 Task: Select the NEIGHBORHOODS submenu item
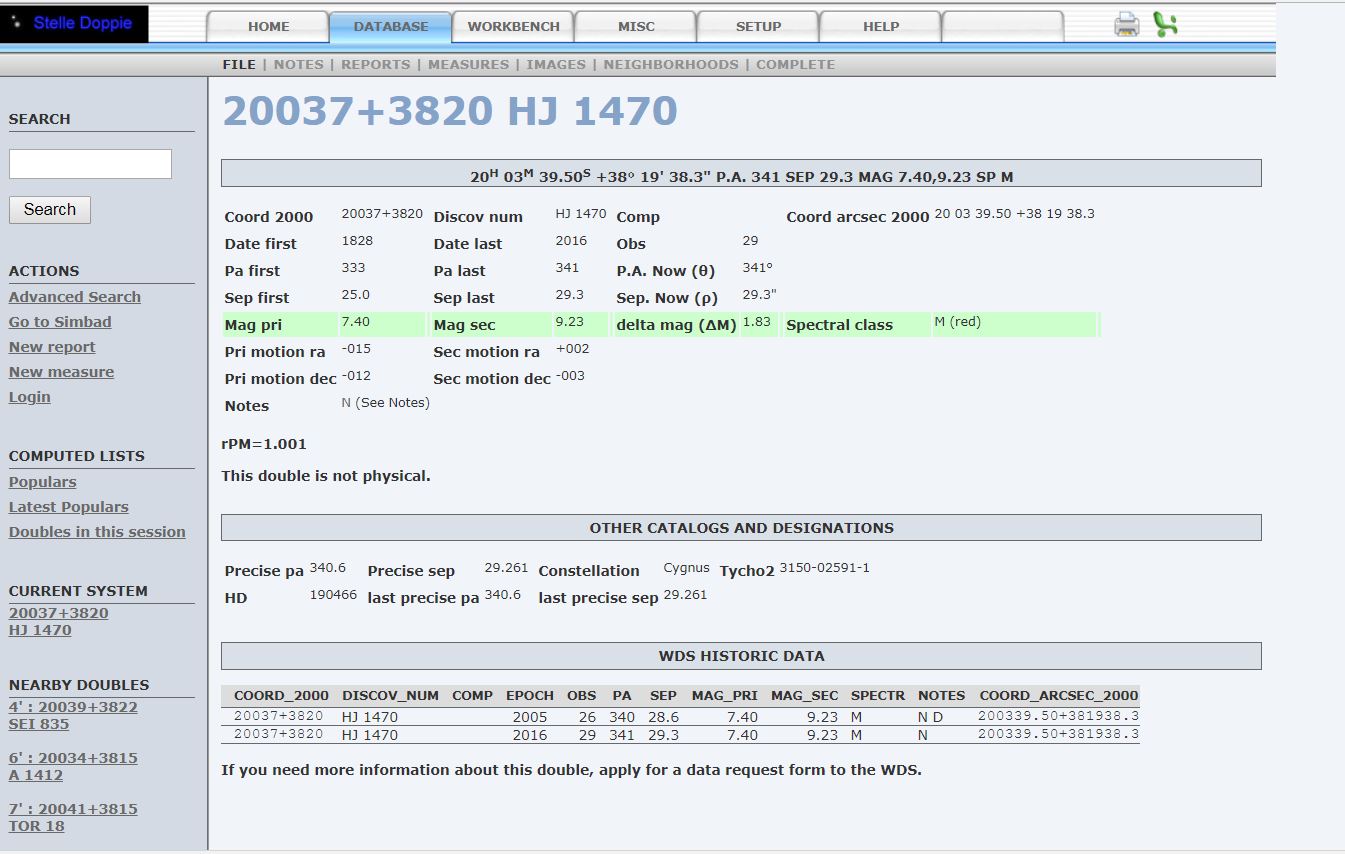point(671,65)
